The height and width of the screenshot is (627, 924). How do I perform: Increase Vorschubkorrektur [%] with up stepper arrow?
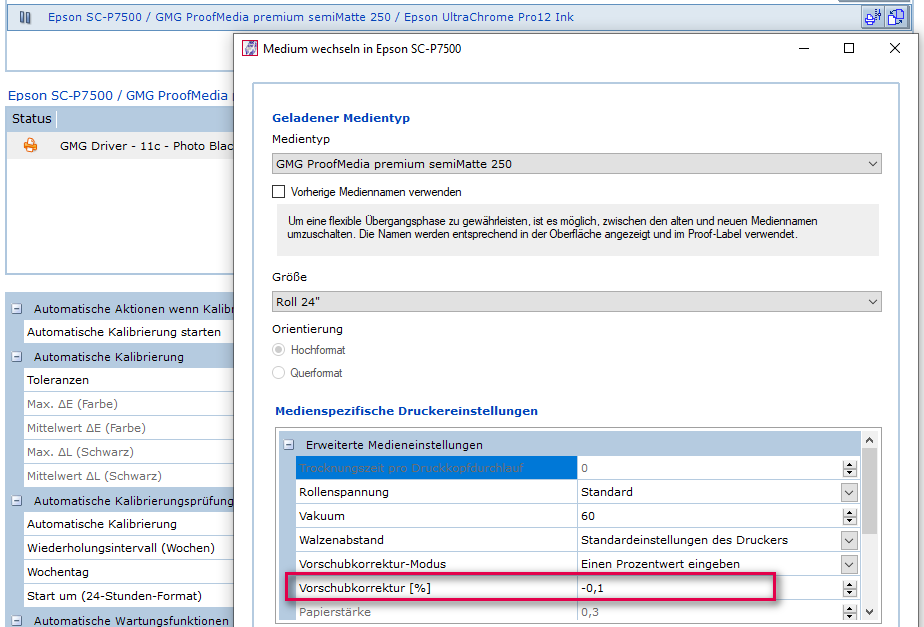point(849,584)
